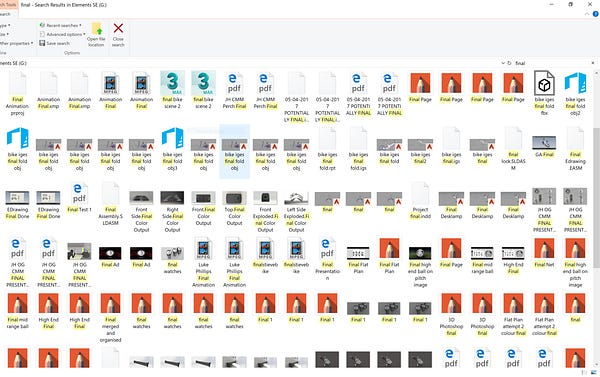Click the red Close search icon

coord(118,34)
